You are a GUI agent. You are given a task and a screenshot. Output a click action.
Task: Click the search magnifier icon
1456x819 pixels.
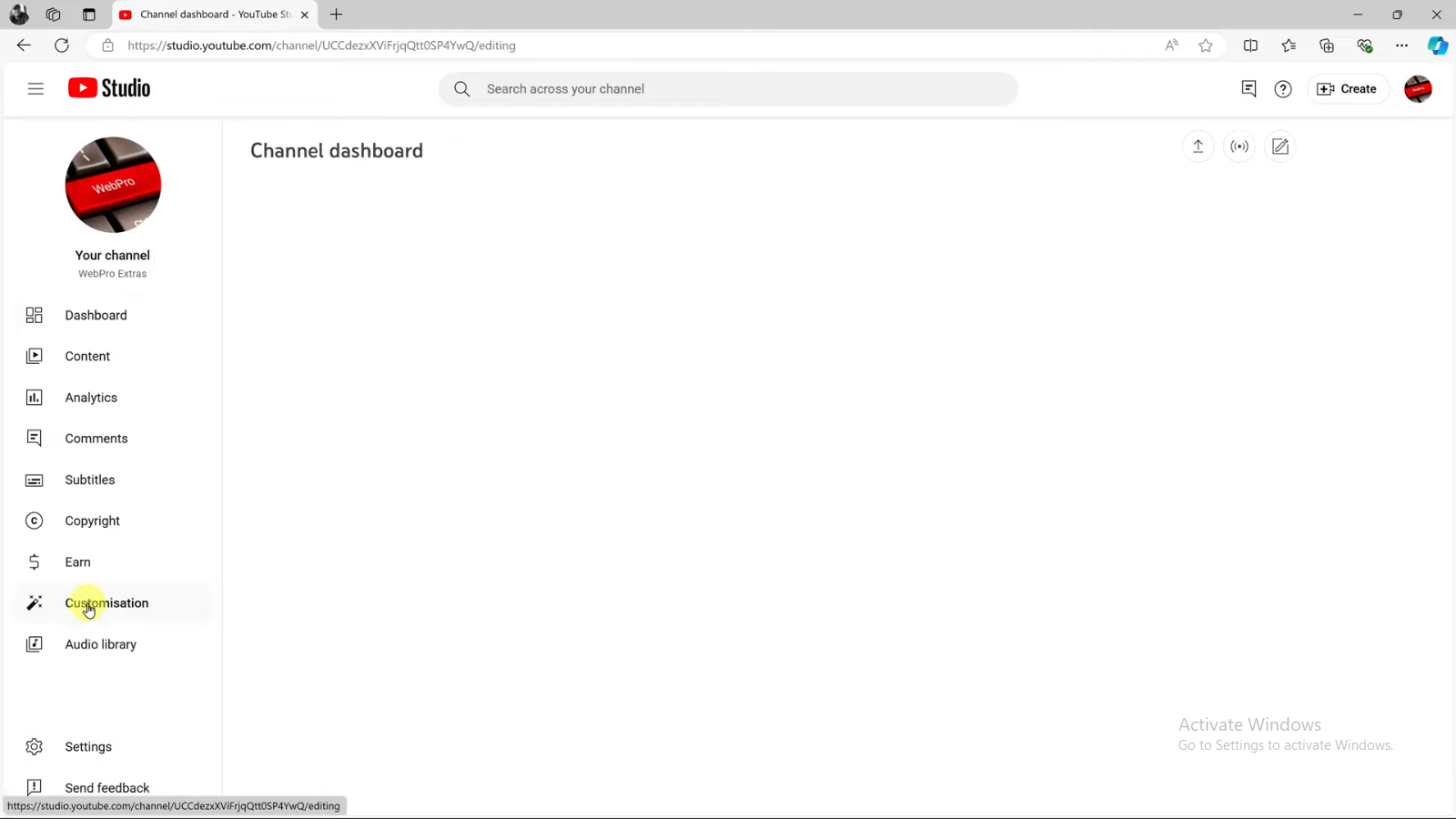tap(462, 89)
